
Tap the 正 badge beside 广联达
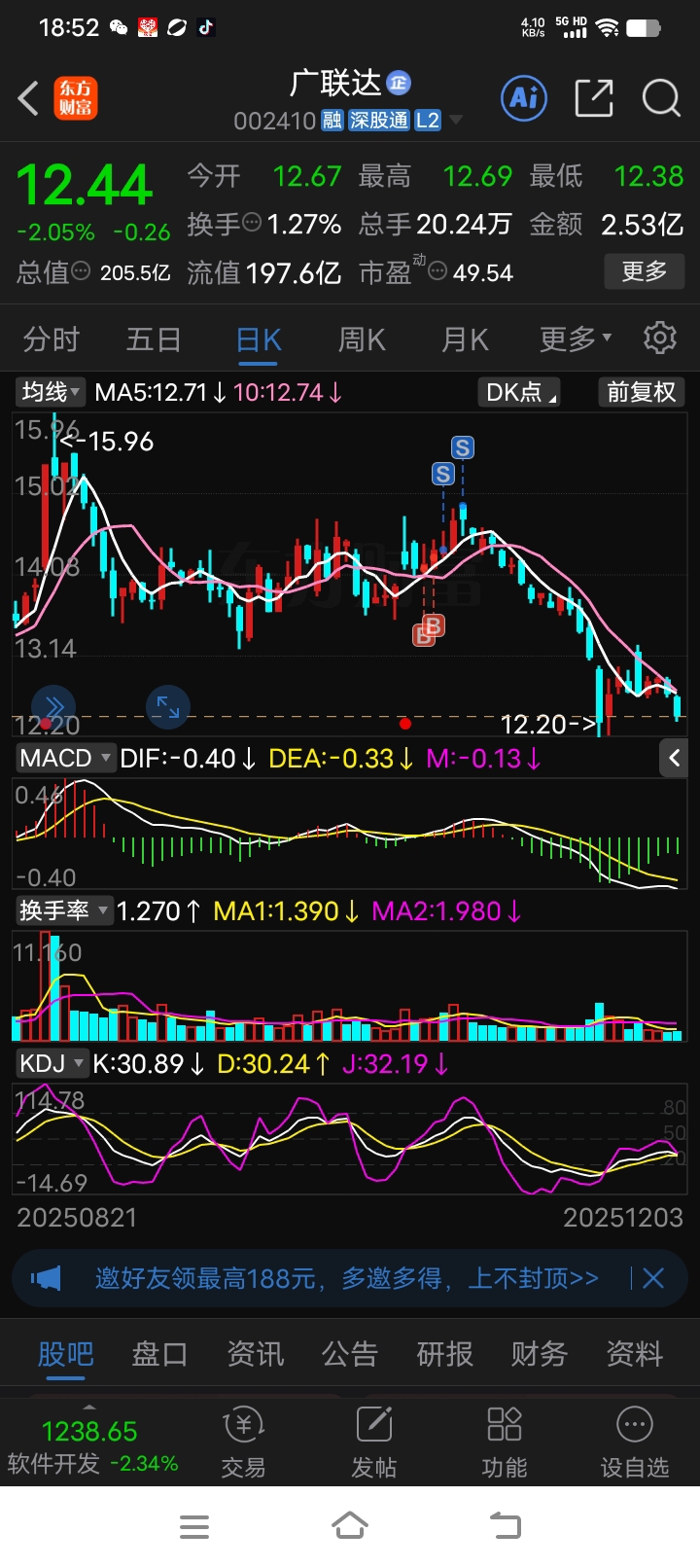pyautogui.click(x=399, y=84)
